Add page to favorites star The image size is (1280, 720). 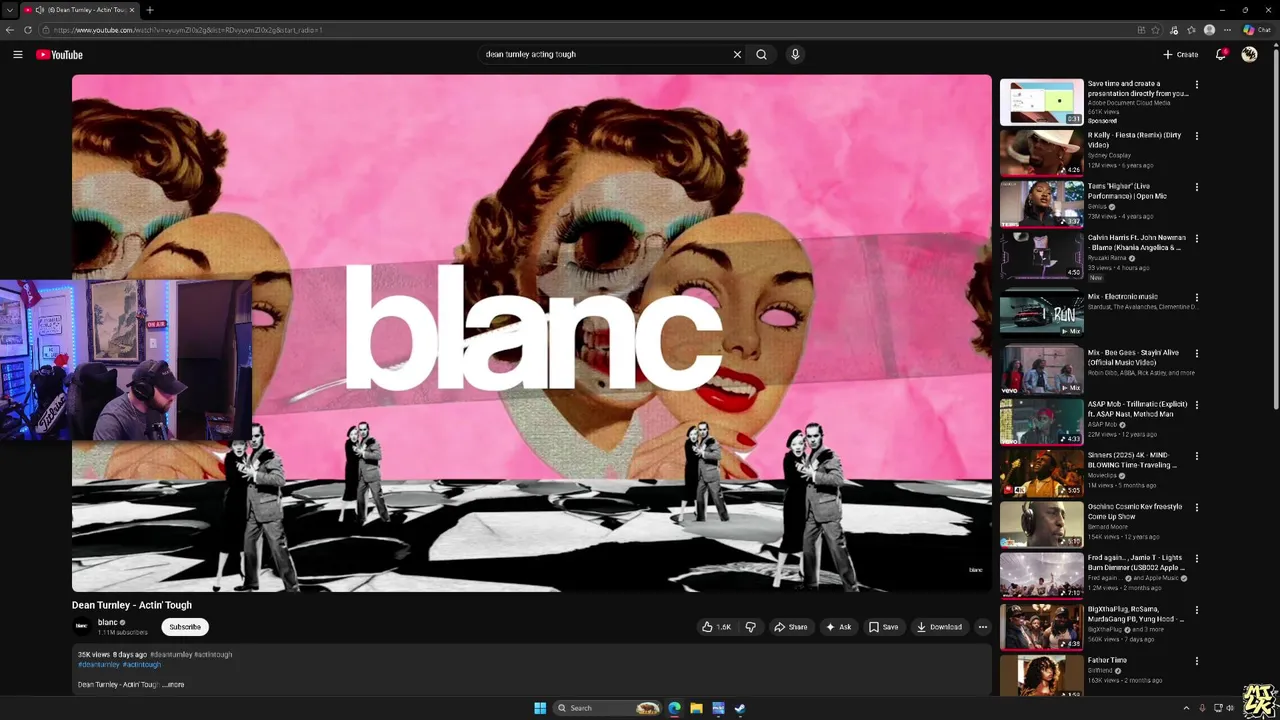coord(1155,30)
